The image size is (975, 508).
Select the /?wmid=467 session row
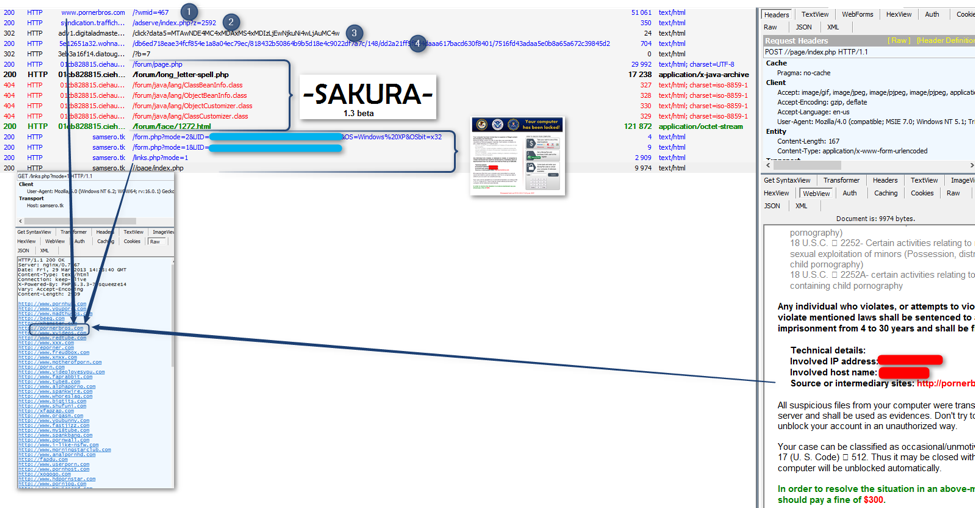pyautogui.click(x=377, y=12)
